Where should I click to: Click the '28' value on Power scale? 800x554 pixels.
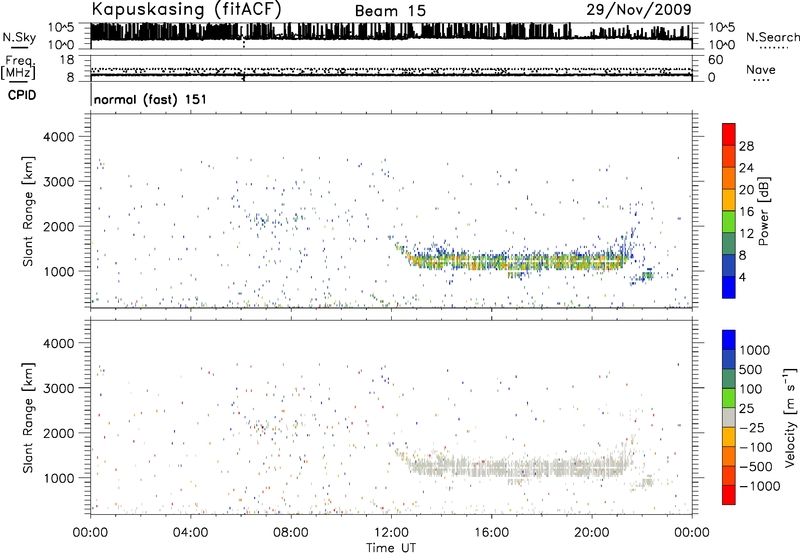(746, 146)
